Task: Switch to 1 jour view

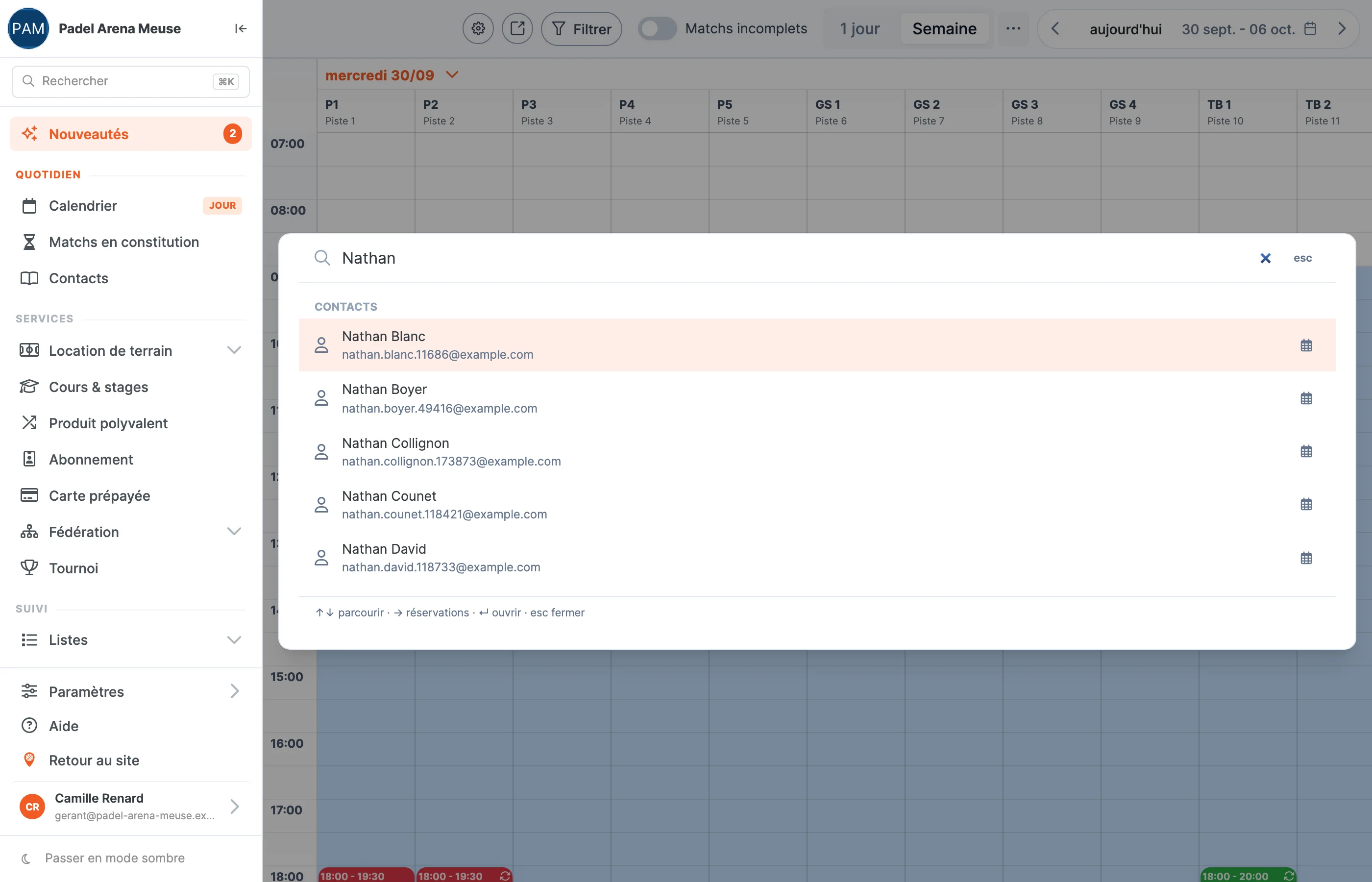Action: (x=859, y=28)
